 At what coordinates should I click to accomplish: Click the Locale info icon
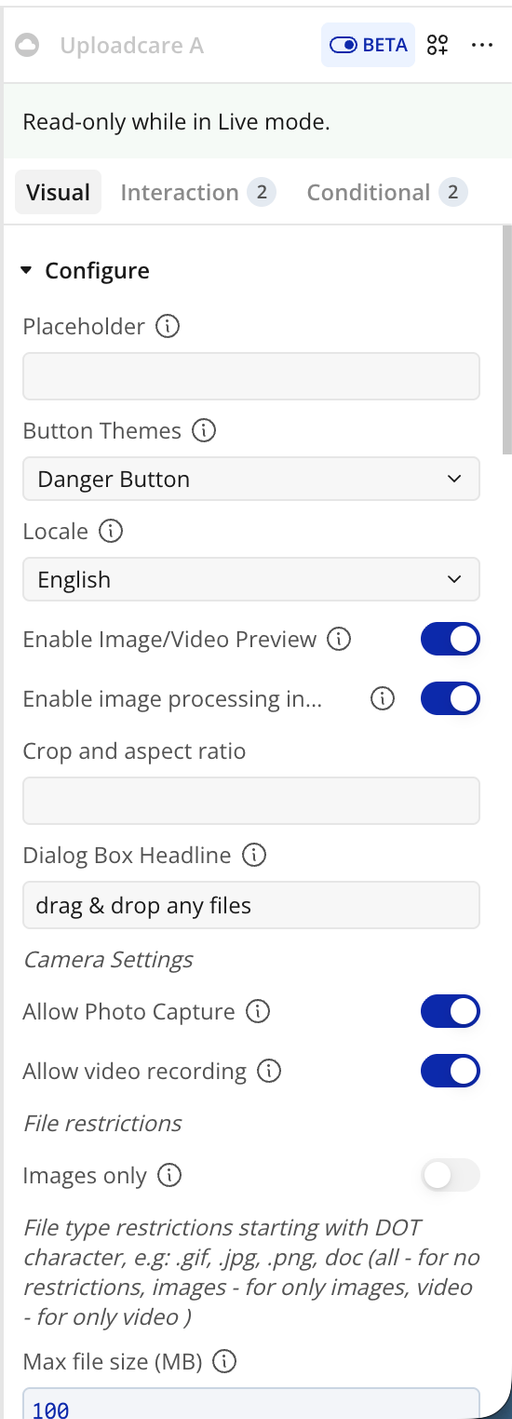click(112, 531)
